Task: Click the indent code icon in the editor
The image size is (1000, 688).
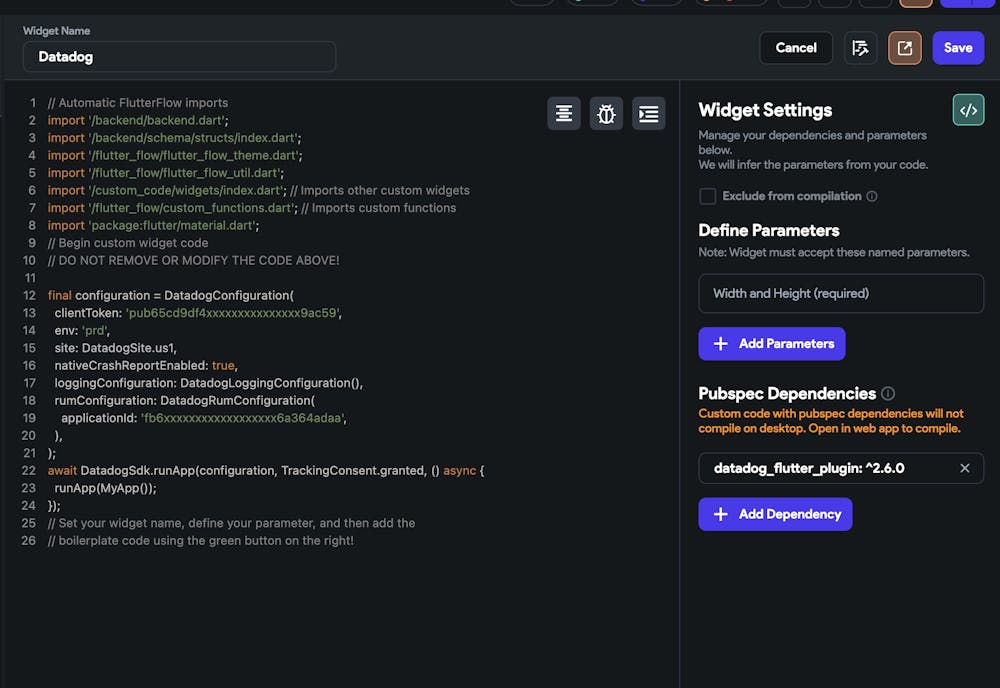Action: point(649,114)
